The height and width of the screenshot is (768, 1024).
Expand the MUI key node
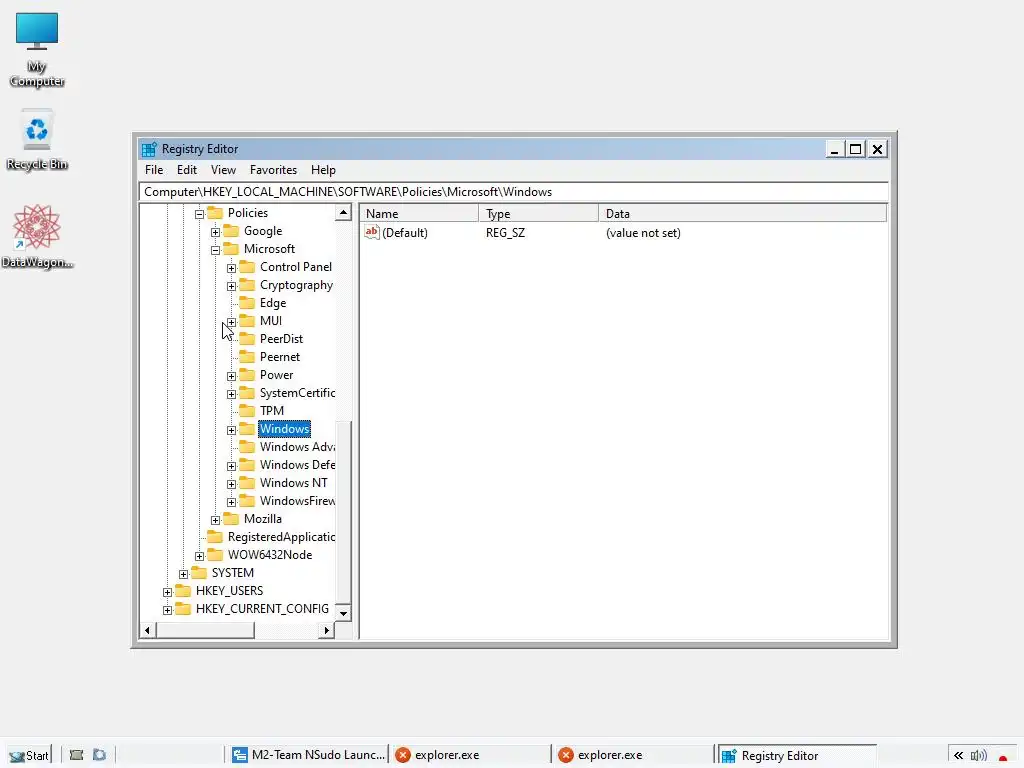pos(231,322)
